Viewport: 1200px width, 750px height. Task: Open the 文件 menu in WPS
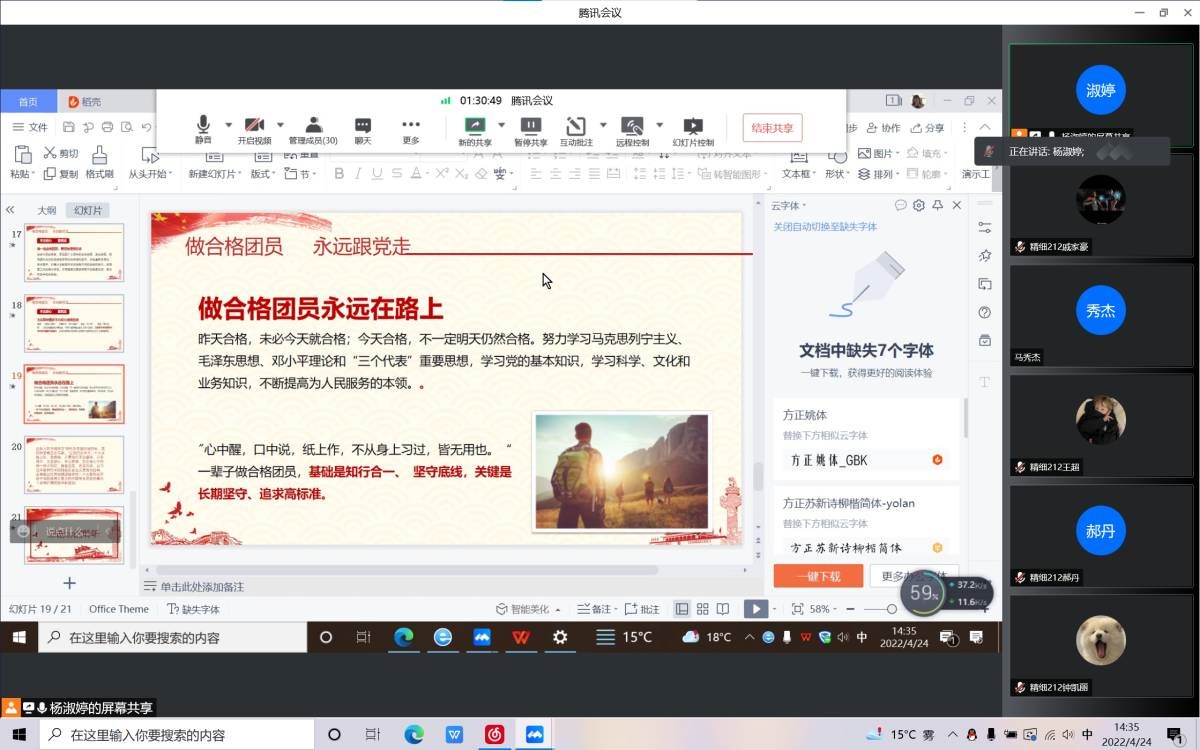pyautogui.click(x=30, y=127)
